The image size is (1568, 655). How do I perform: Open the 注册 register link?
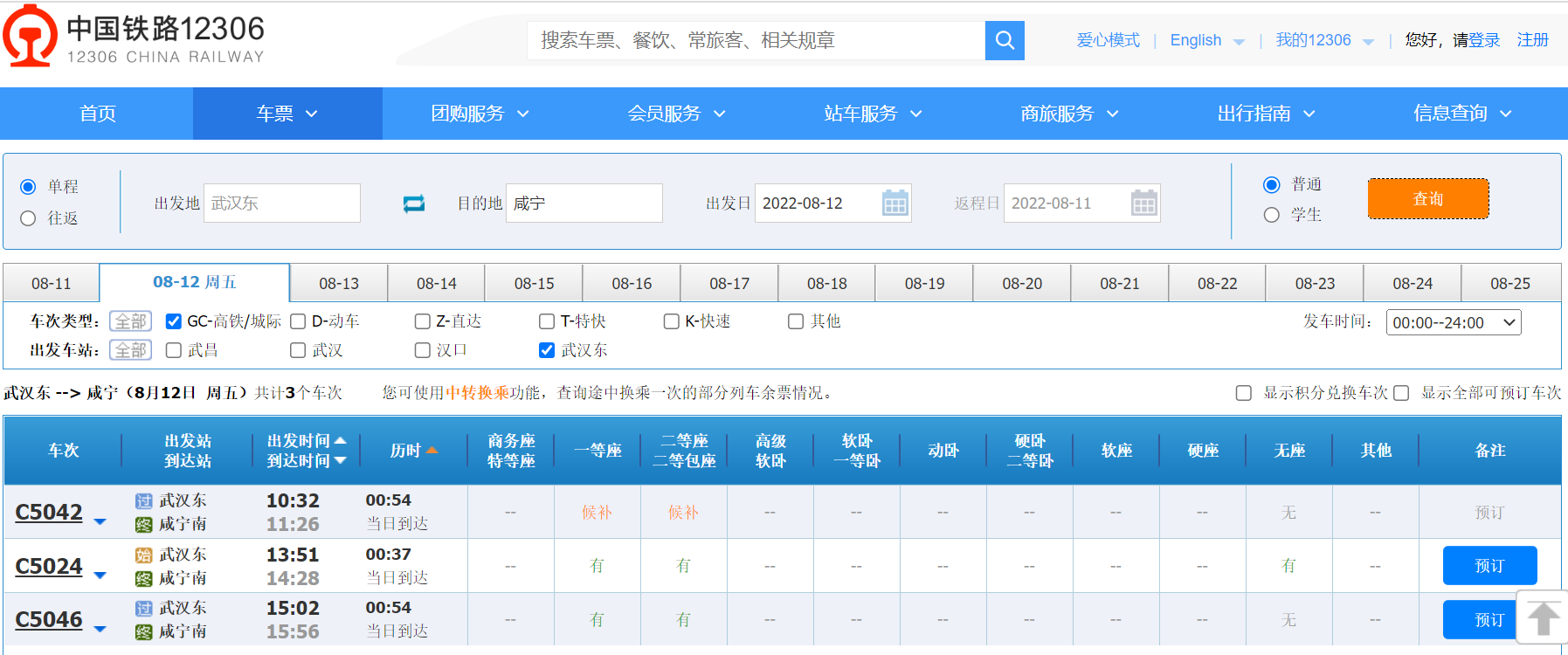pos(1533,40)
